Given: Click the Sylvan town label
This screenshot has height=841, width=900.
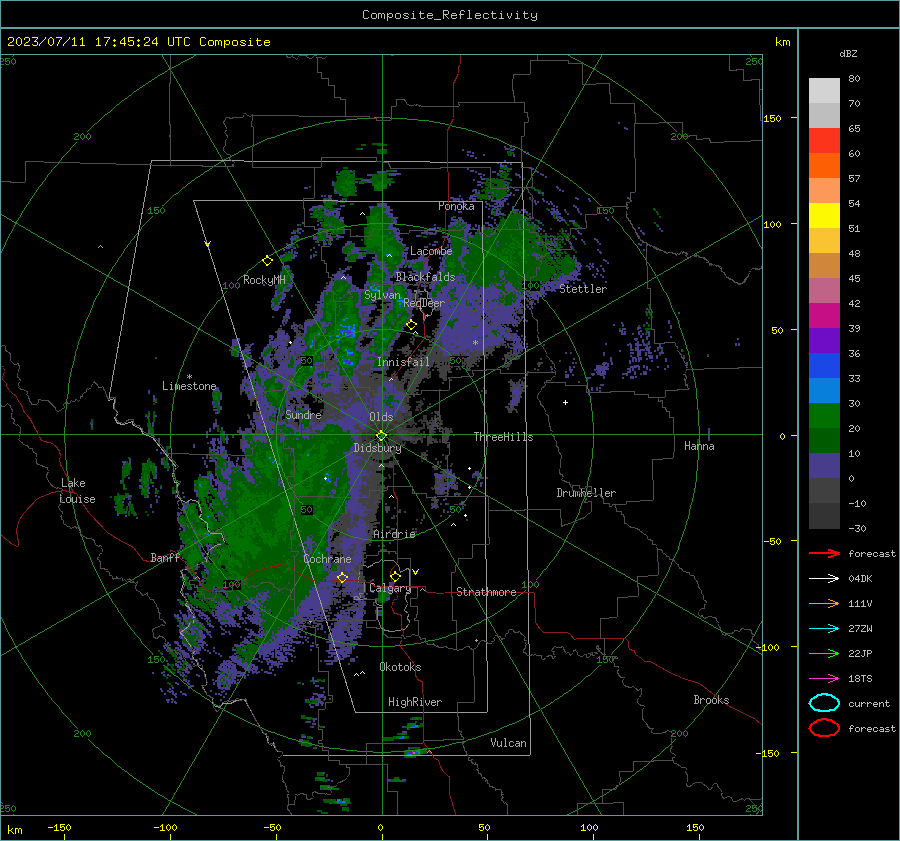Looking at the screenshot, I should click(382, 295).
